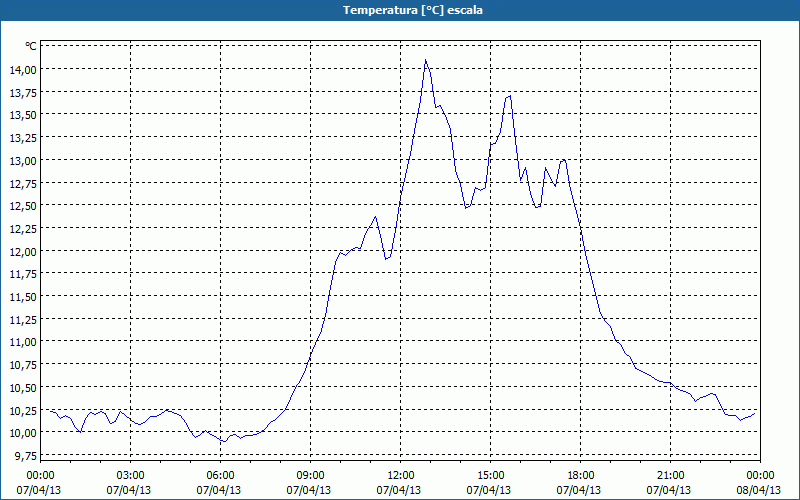Click the 12,00 y-axis value
The image size is (800, 500).
coord(23,252)
